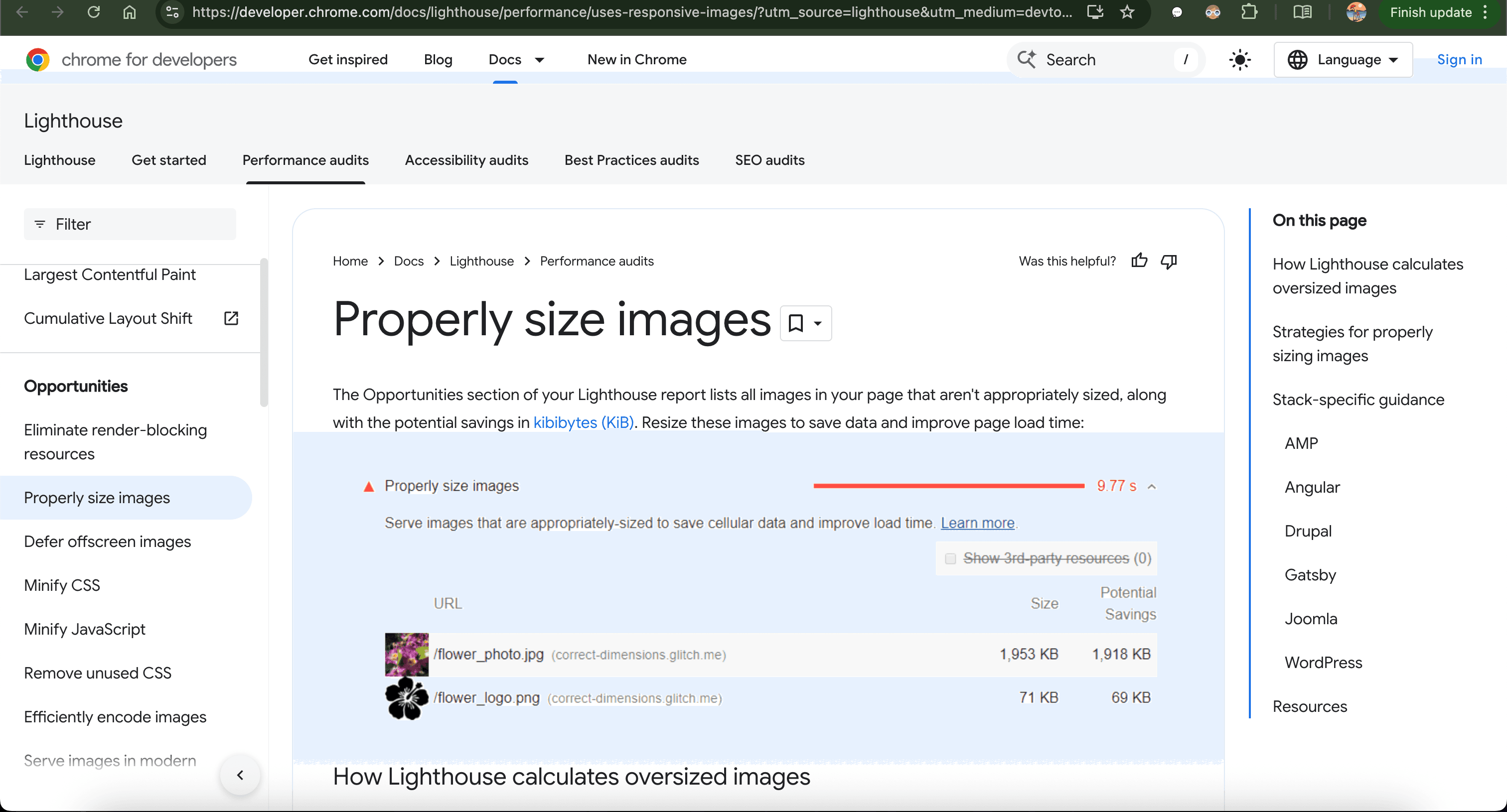Mark page helpful with thumbs up
This screenshot has width=1507, height=812.
(1140, 261)
